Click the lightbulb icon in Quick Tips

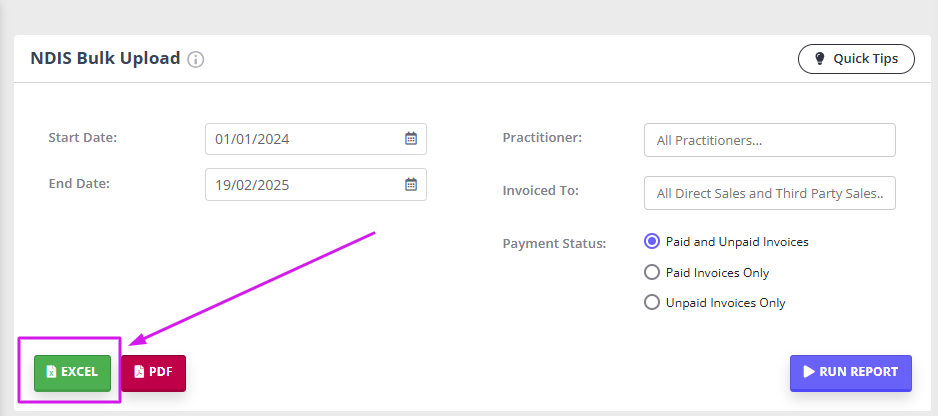[x=820, y=59]
